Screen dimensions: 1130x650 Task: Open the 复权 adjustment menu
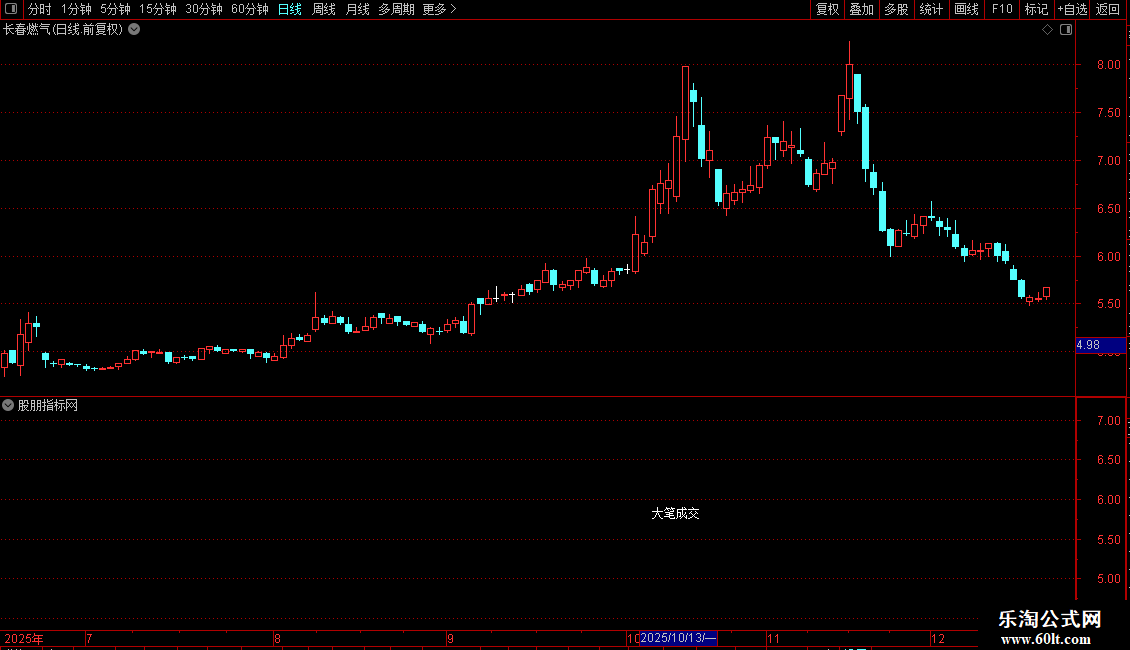point(827,9)
